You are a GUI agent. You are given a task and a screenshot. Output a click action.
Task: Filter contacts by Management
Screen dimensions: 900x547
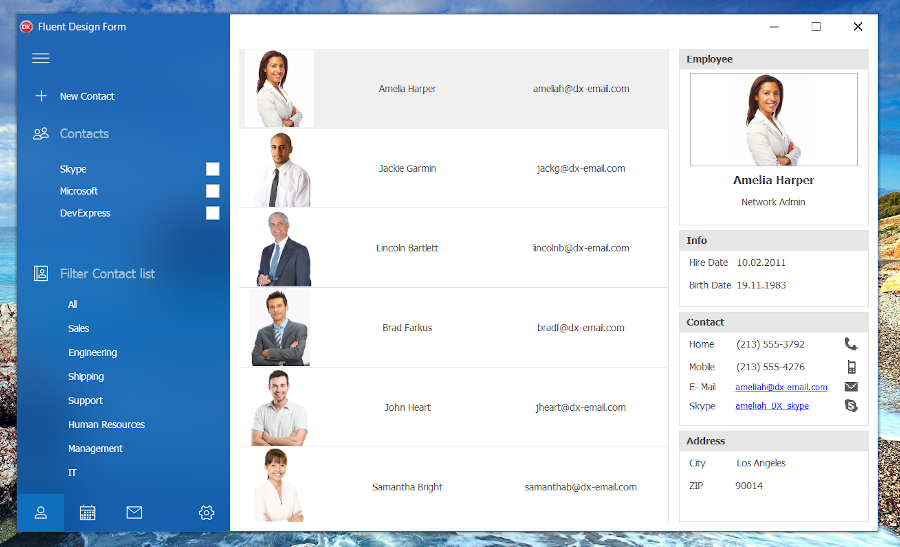95,449
